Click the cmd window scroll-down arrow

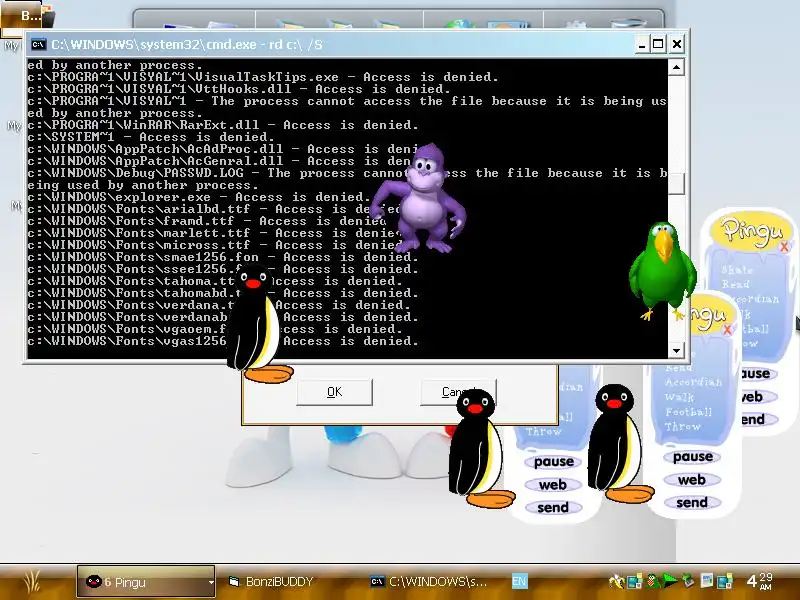pos(676,350)
